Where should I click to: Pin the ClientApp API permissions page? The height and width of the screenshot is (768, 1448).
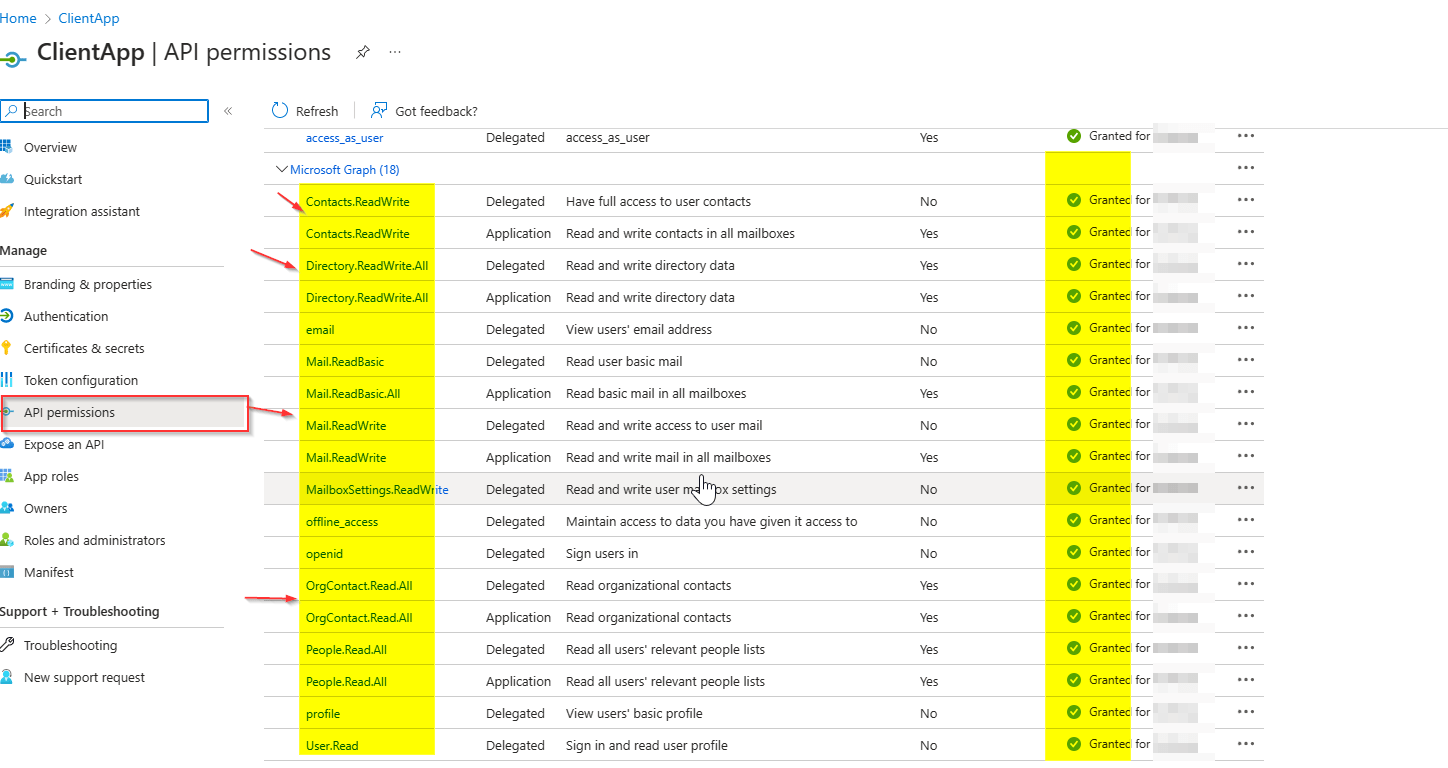coord(363,52)
